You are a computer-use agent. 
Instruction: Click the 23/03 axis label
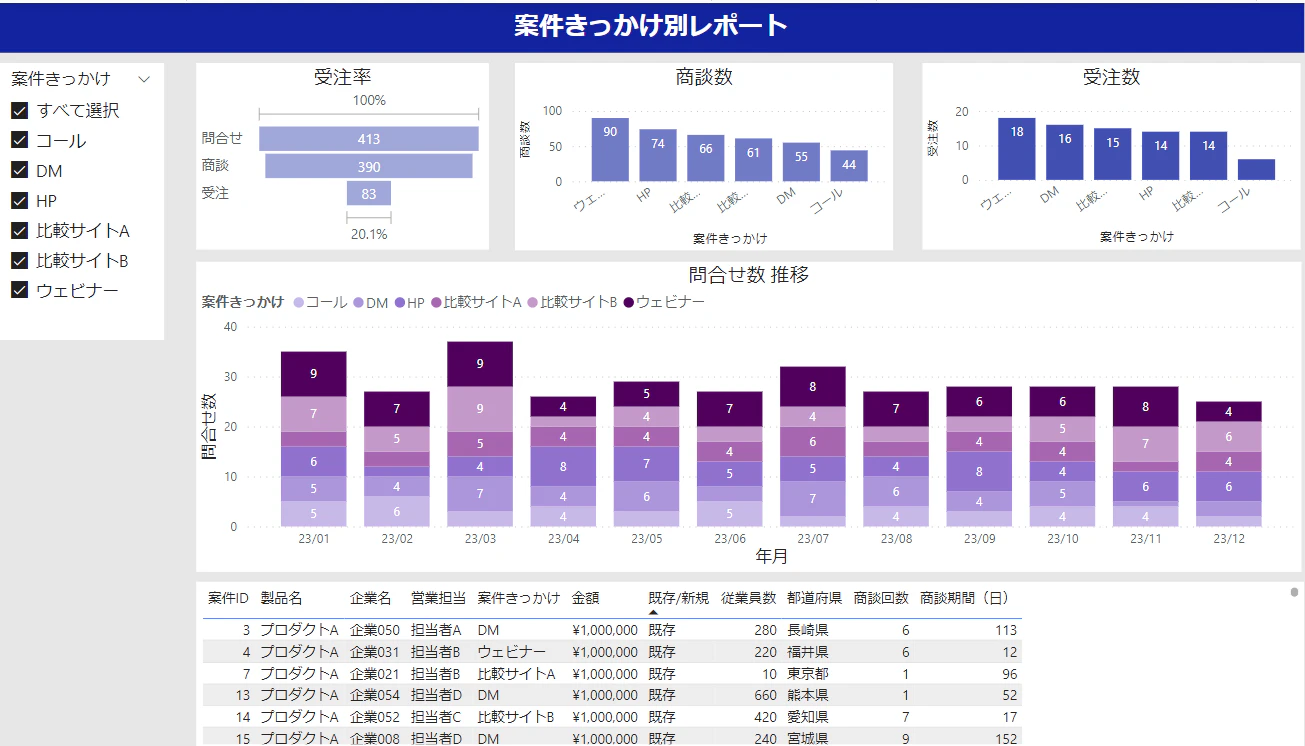pos(480,538)
